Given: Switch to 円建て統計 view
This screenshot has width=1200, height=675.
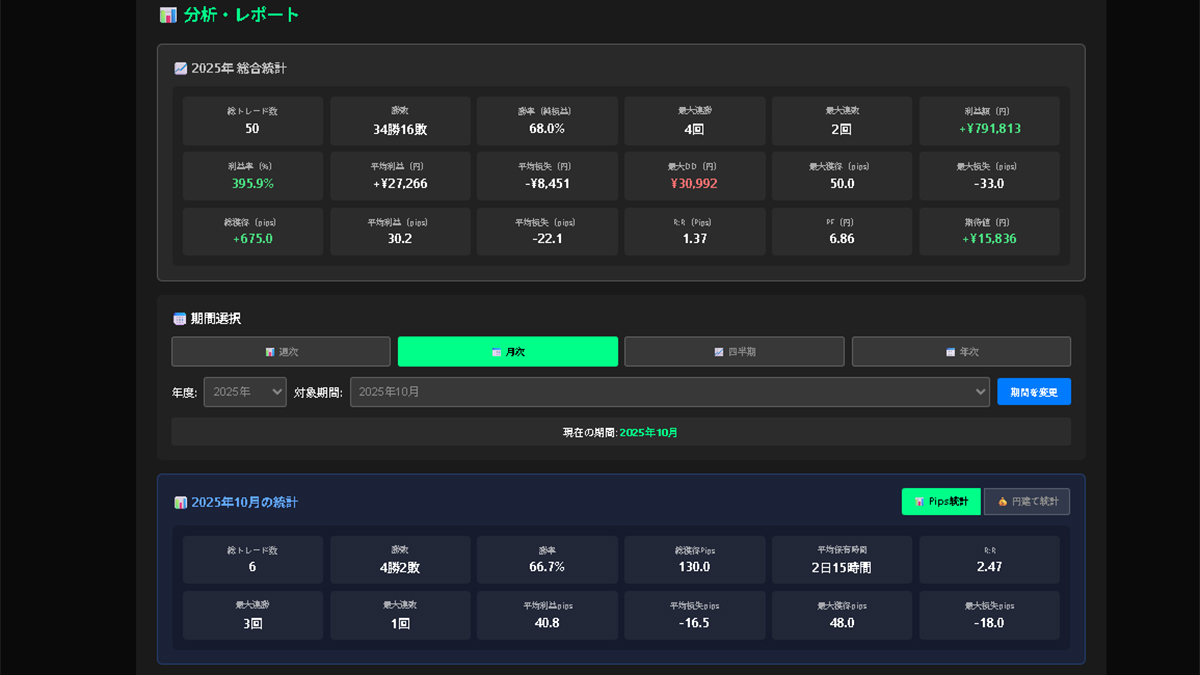Looking at the screenshot, I should [x=1027, y=502].
